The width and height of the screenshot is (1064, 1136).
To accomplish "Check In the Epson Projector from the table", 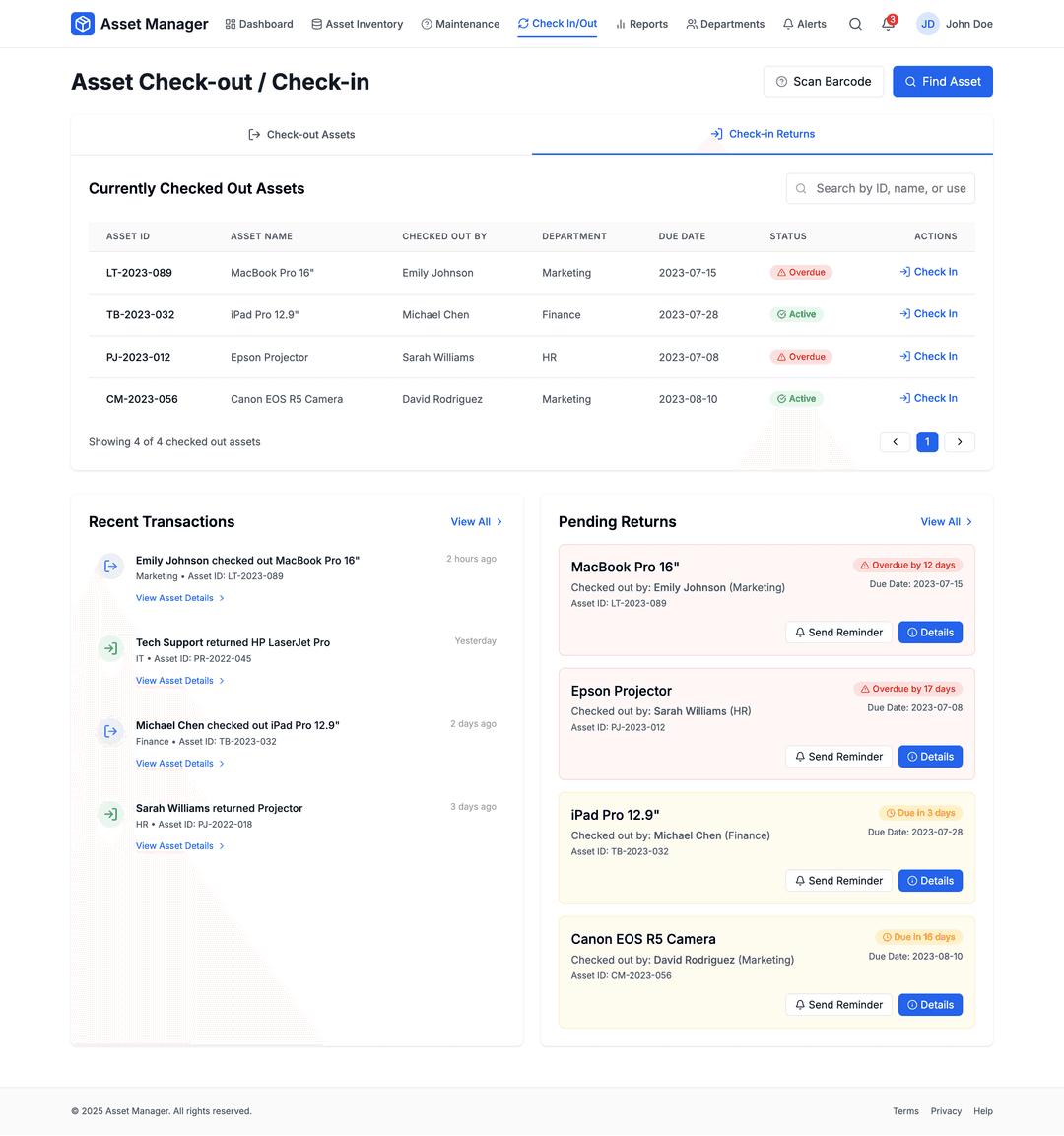I will 928,356.
